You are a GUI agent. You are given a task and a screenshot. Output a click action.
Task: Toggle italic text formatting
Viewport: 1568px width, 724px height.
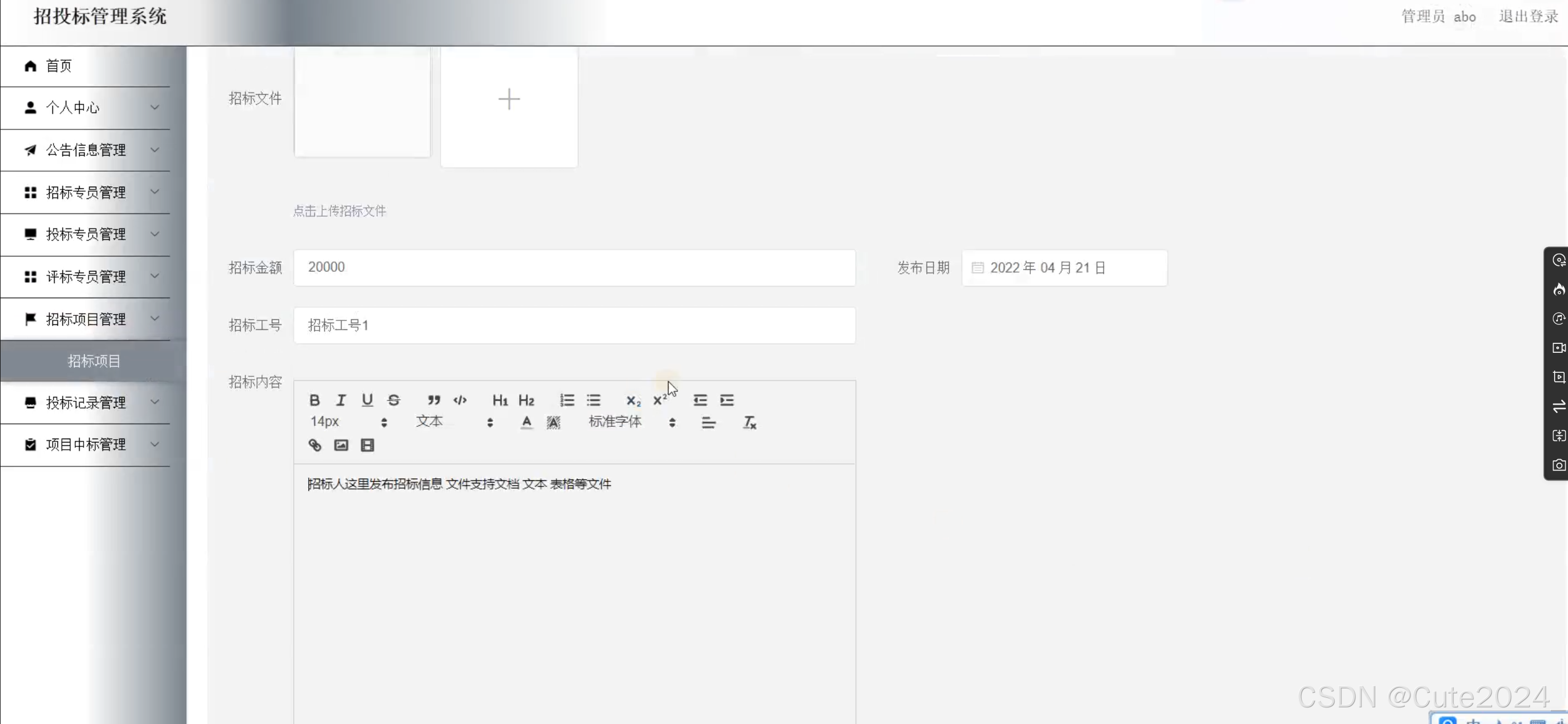[x=340, y=400]
